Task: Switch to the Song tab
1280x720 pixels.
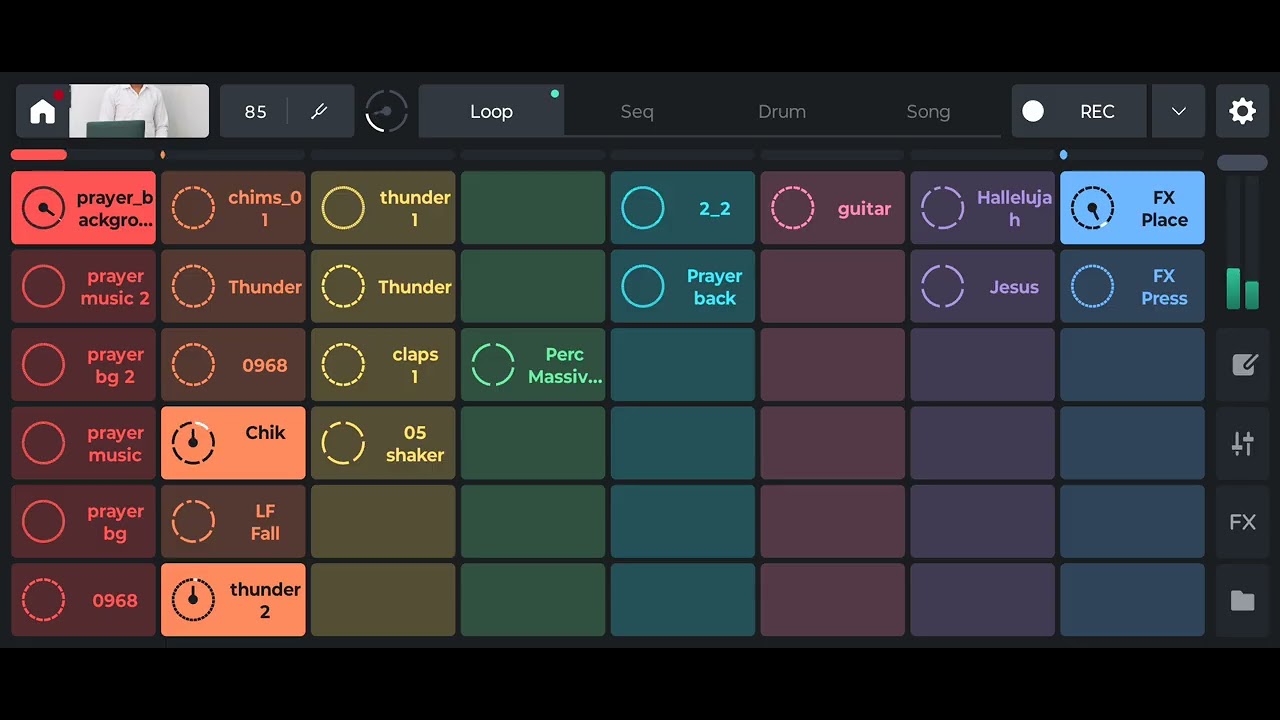Action: [x=928, y=111]
